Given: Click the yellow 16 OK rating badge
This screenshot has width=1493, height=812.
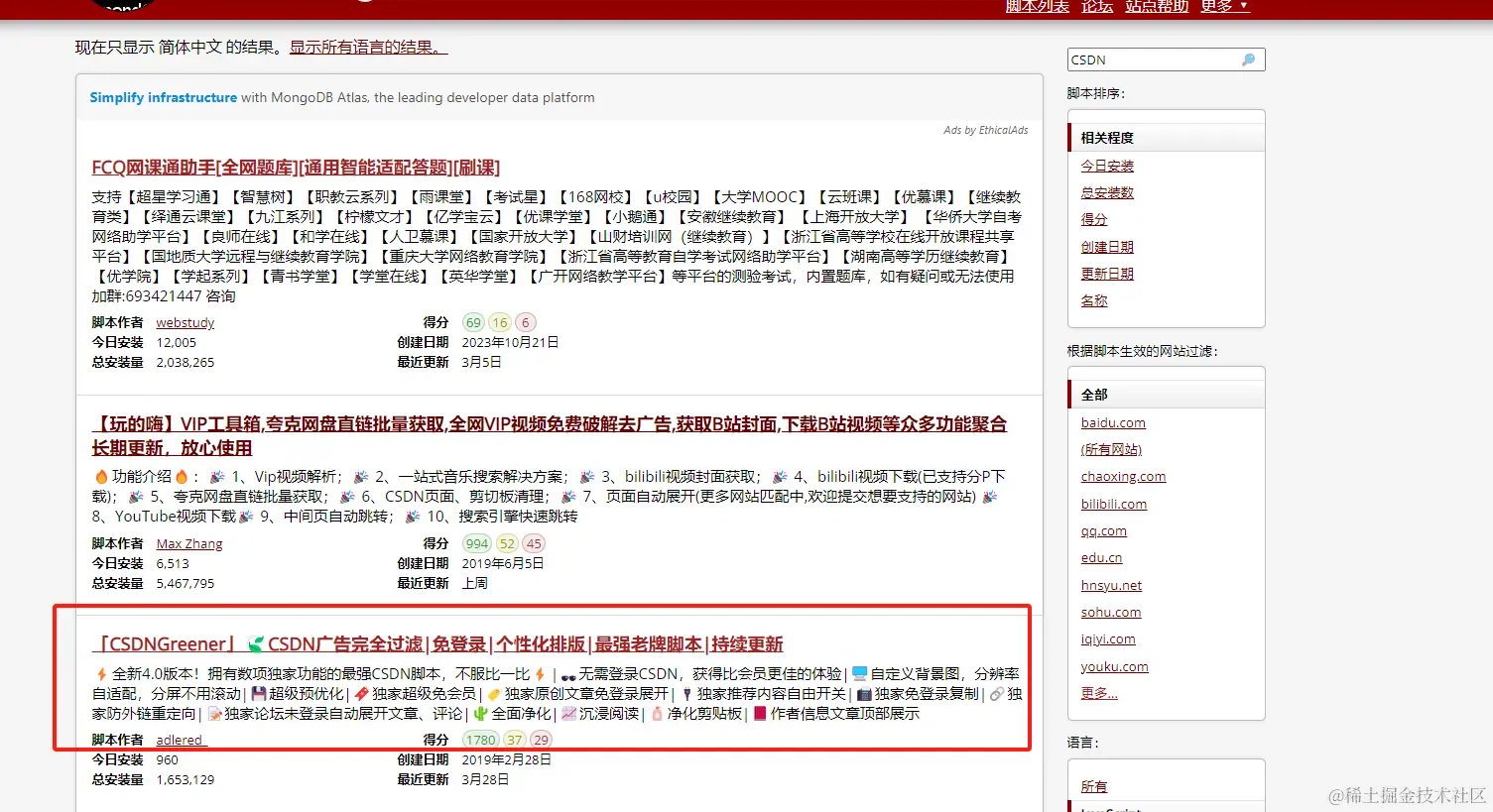Looking at the screenshot, I should pos(500,322).
